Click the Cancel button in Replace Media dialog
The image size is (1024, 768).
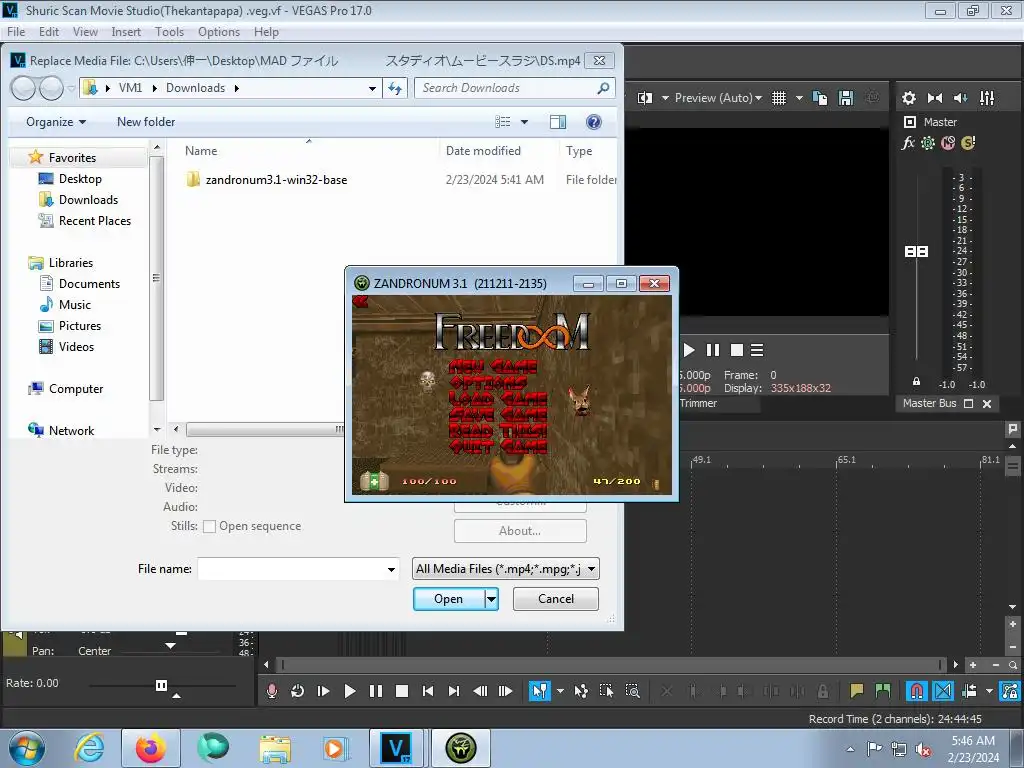click(x=556, y=599)
